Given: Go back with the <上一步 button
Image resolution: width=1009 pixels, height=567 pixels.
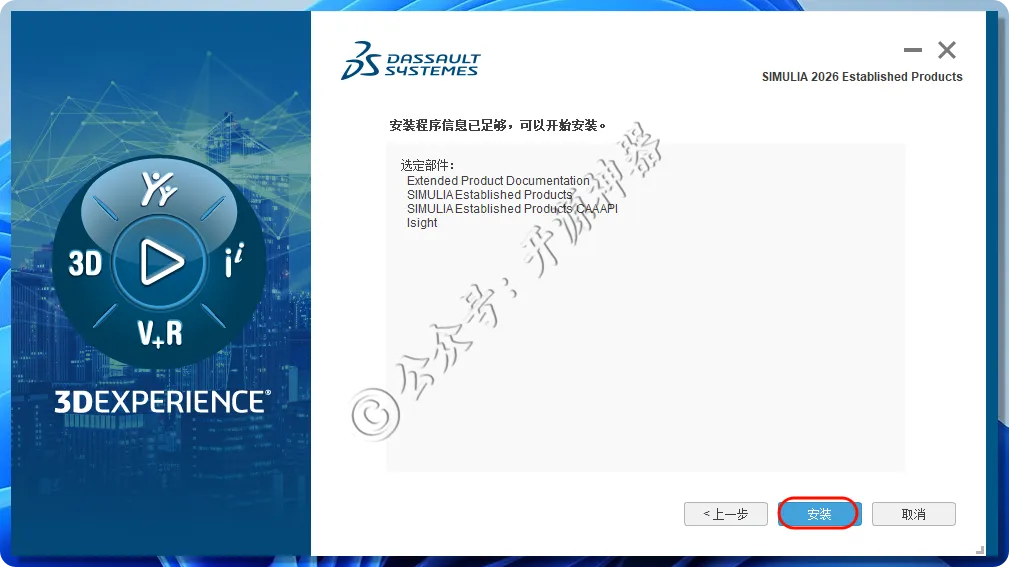Looking at the screenshot, I should [x=726, y=514].
